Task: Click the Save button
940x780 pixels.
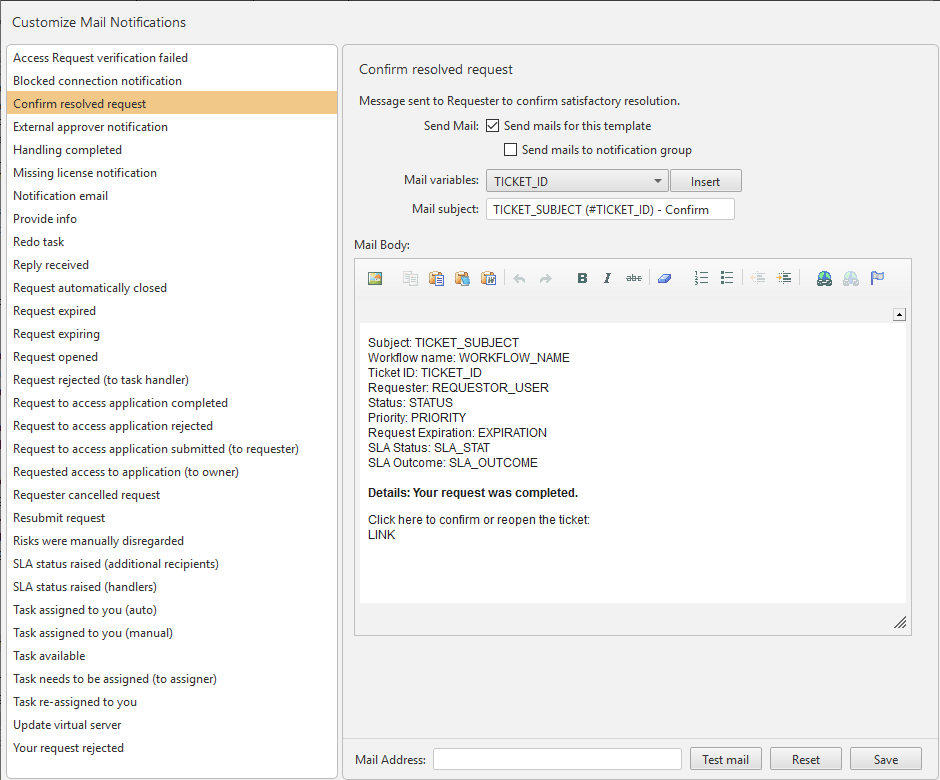Action: pyautogui.click(x=885, y=759)
